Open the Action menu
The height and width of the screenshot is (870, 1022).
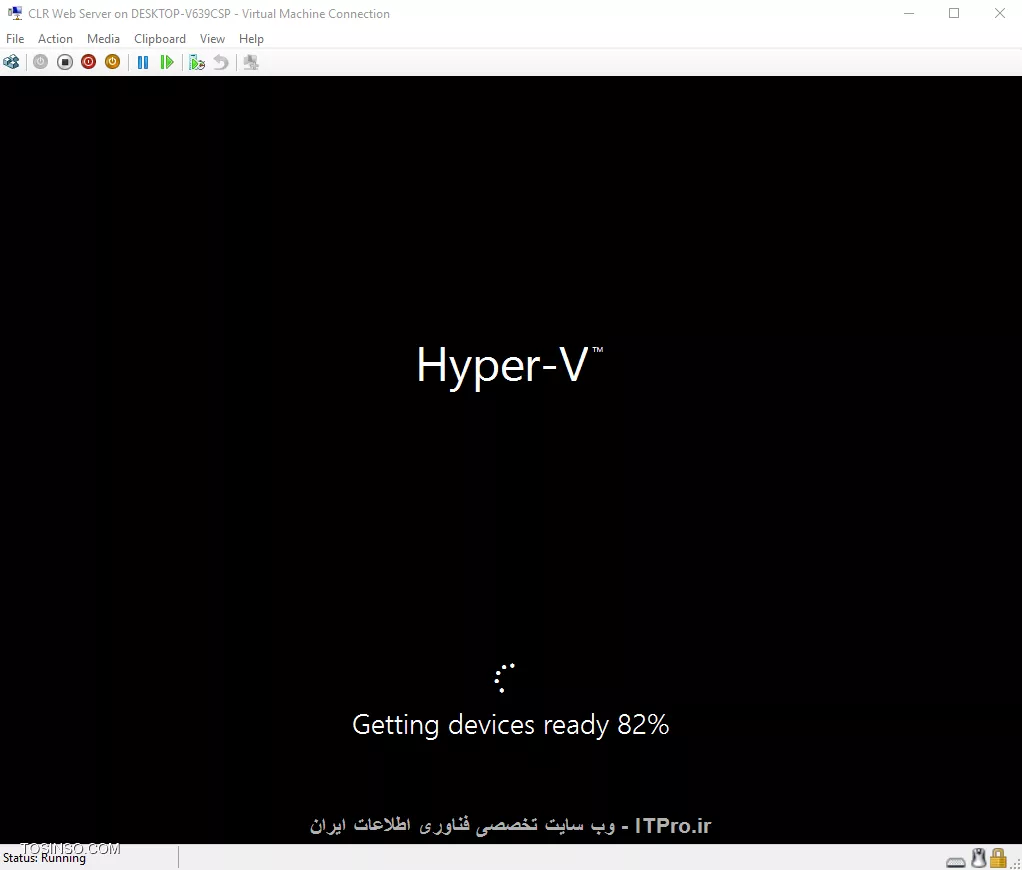pos(55,38)
